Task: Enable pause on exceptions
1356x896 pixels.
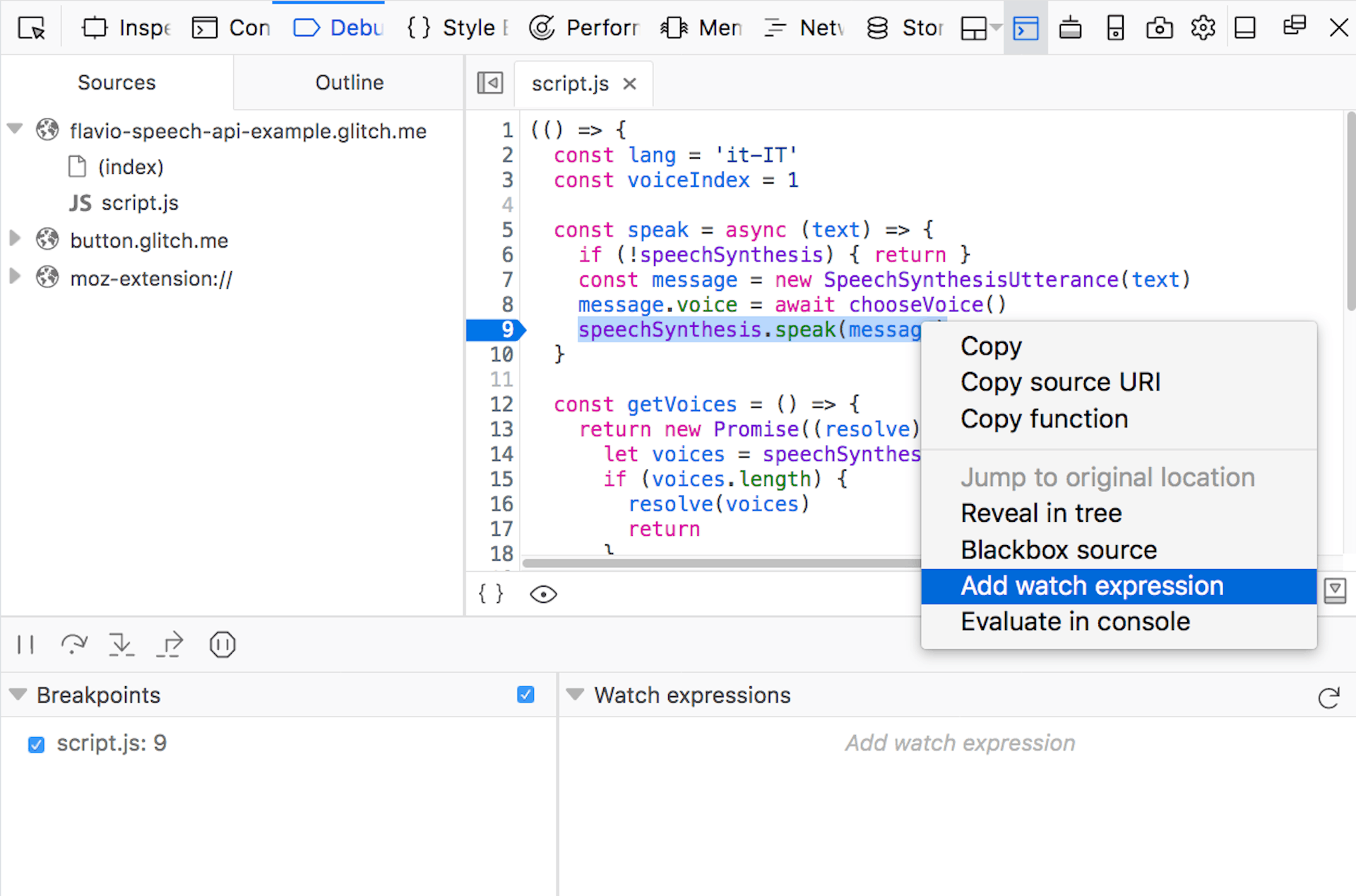Action: tap(222, 644)
